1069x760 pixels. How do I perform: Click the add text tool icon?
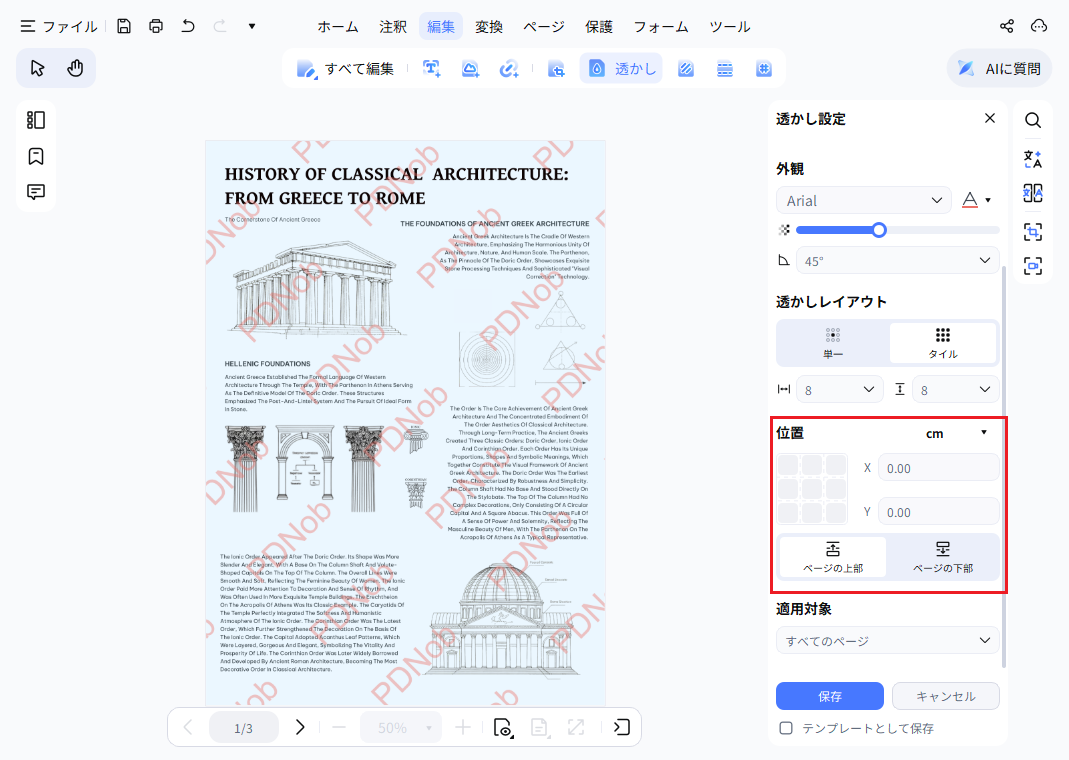(x=432, y=68)
